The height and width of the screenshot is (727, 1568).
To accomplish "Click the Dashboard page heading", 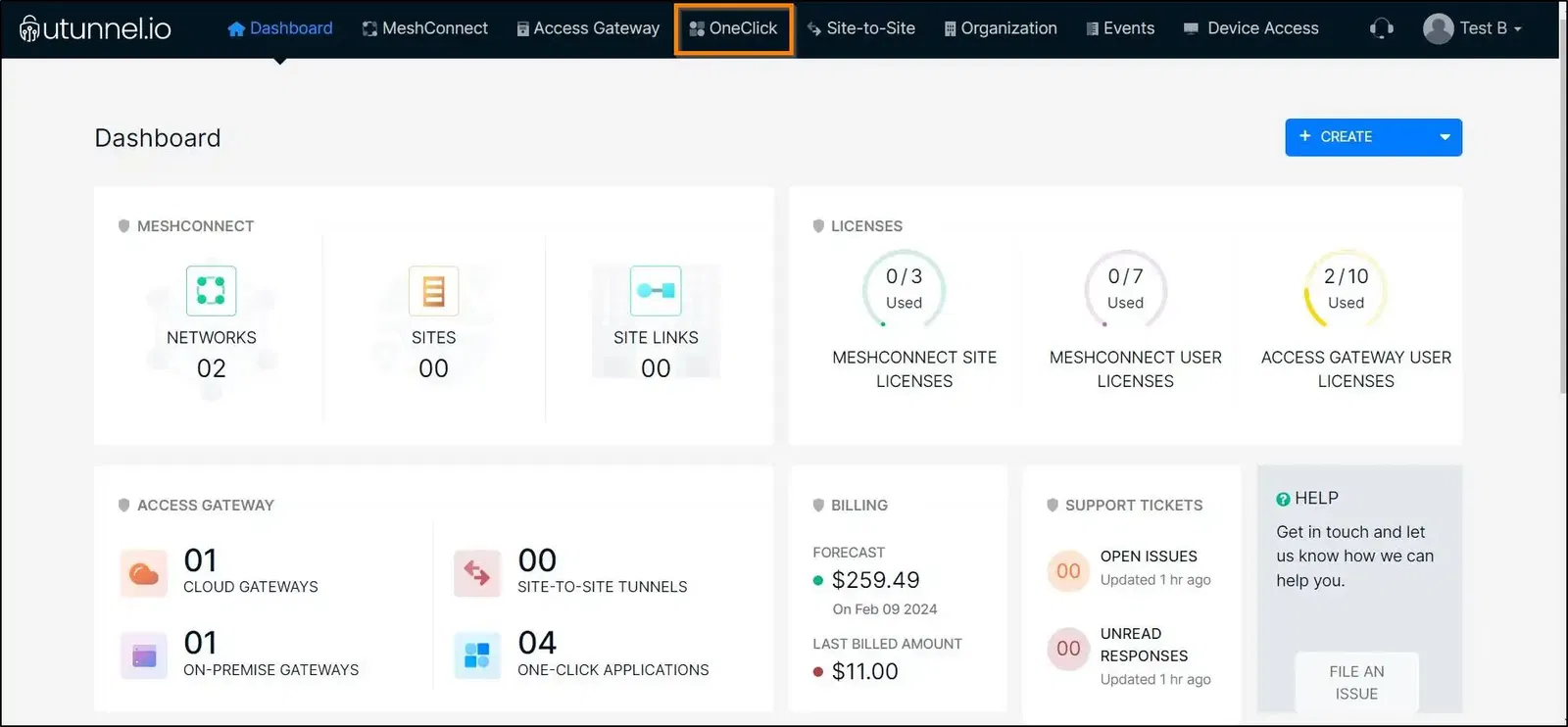I will coord(158,138).
